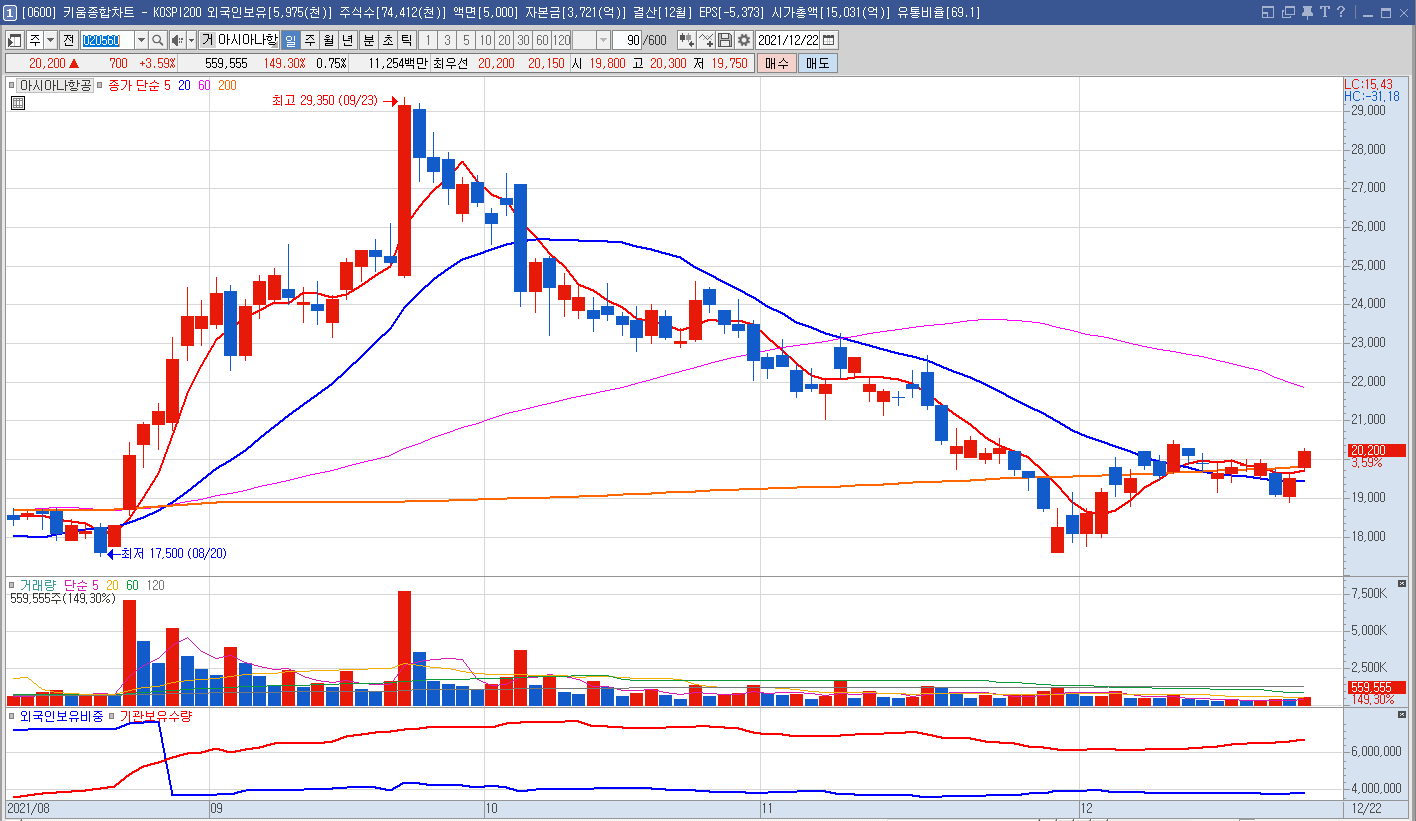Click the duplicate window icon in title bar
This screenshot has width=1416, height=821.
click(1288, 12)
